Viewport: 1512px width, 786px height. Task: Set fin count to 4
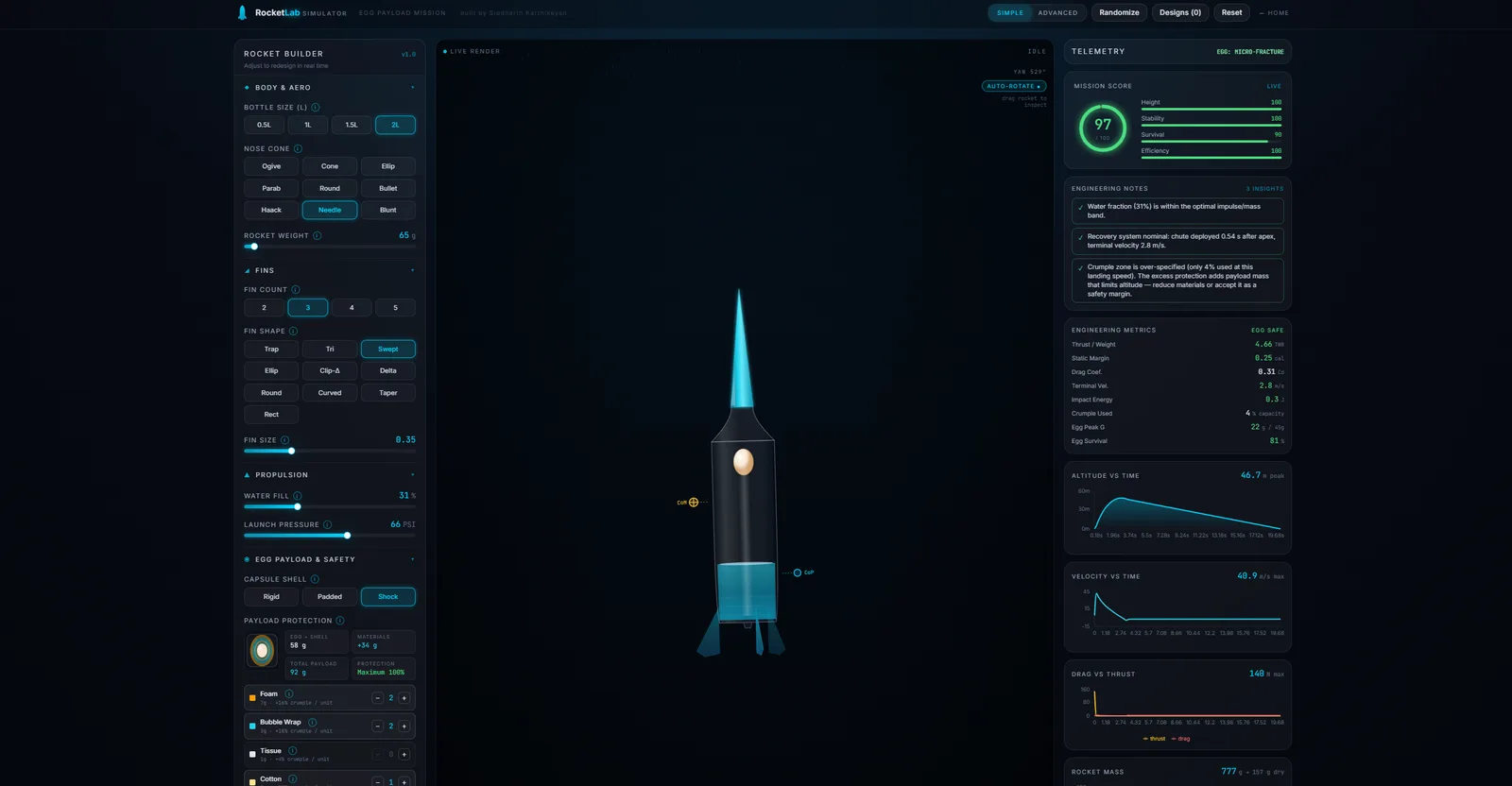pos(352,308)
